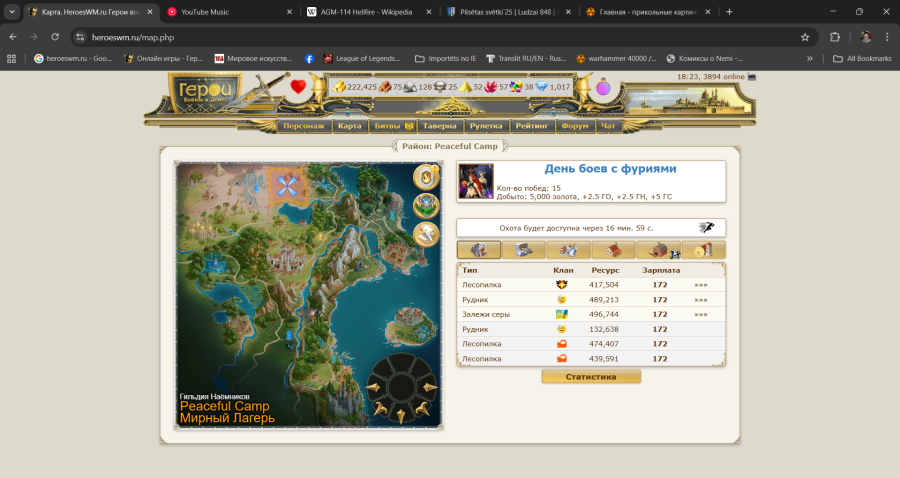The width and height of the screenshot is (900, 478).
Task: Click the fury battle event thumbnail
Action: point(476,181)
